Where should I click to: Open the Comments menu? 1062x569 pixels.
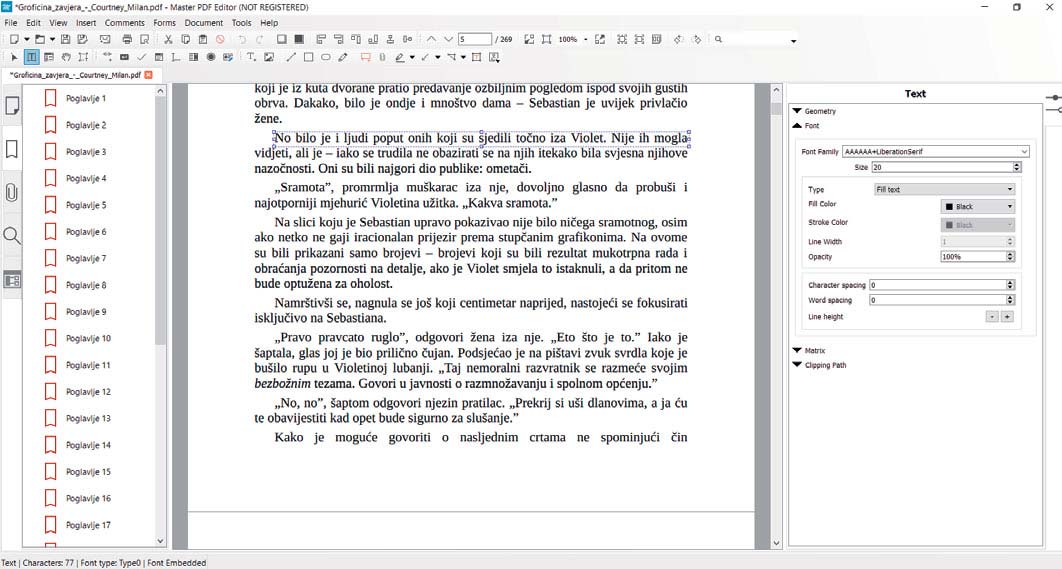click(125, 22)
